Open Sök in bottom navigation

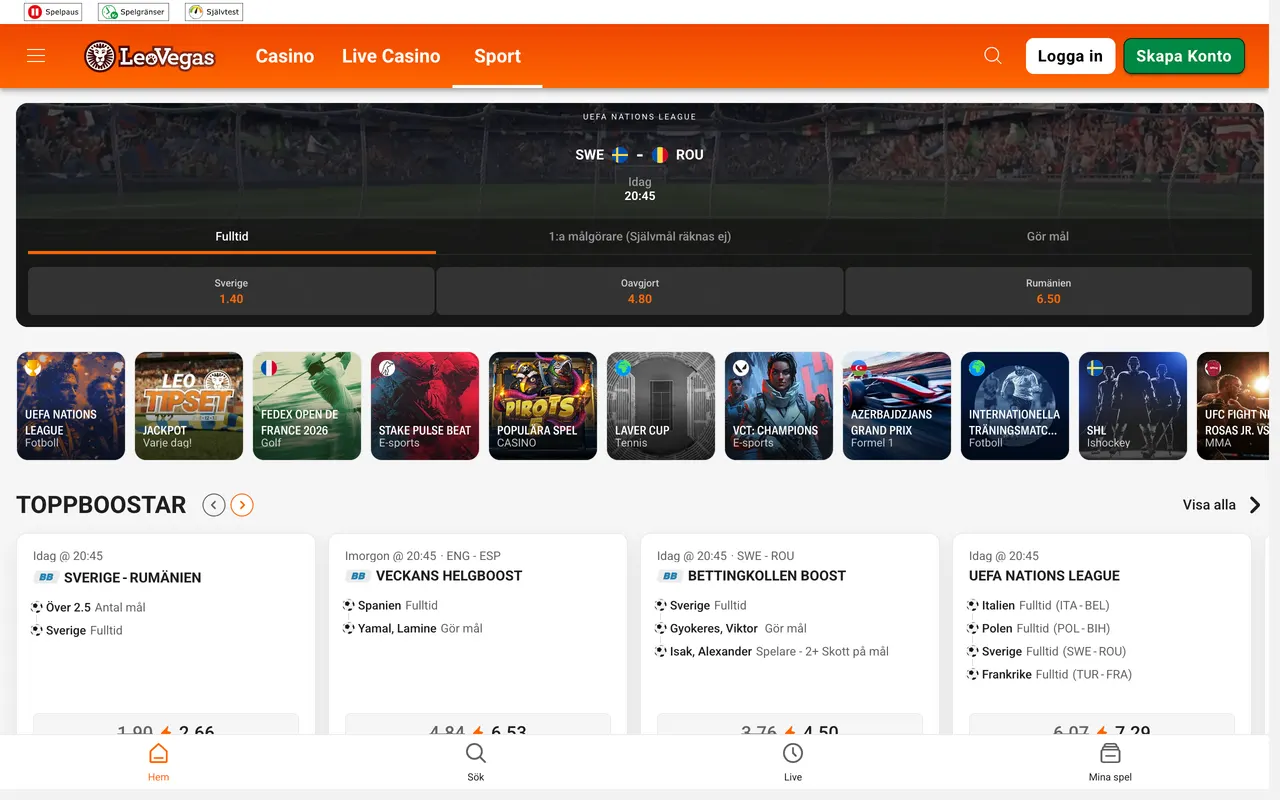tap(476, 763)
